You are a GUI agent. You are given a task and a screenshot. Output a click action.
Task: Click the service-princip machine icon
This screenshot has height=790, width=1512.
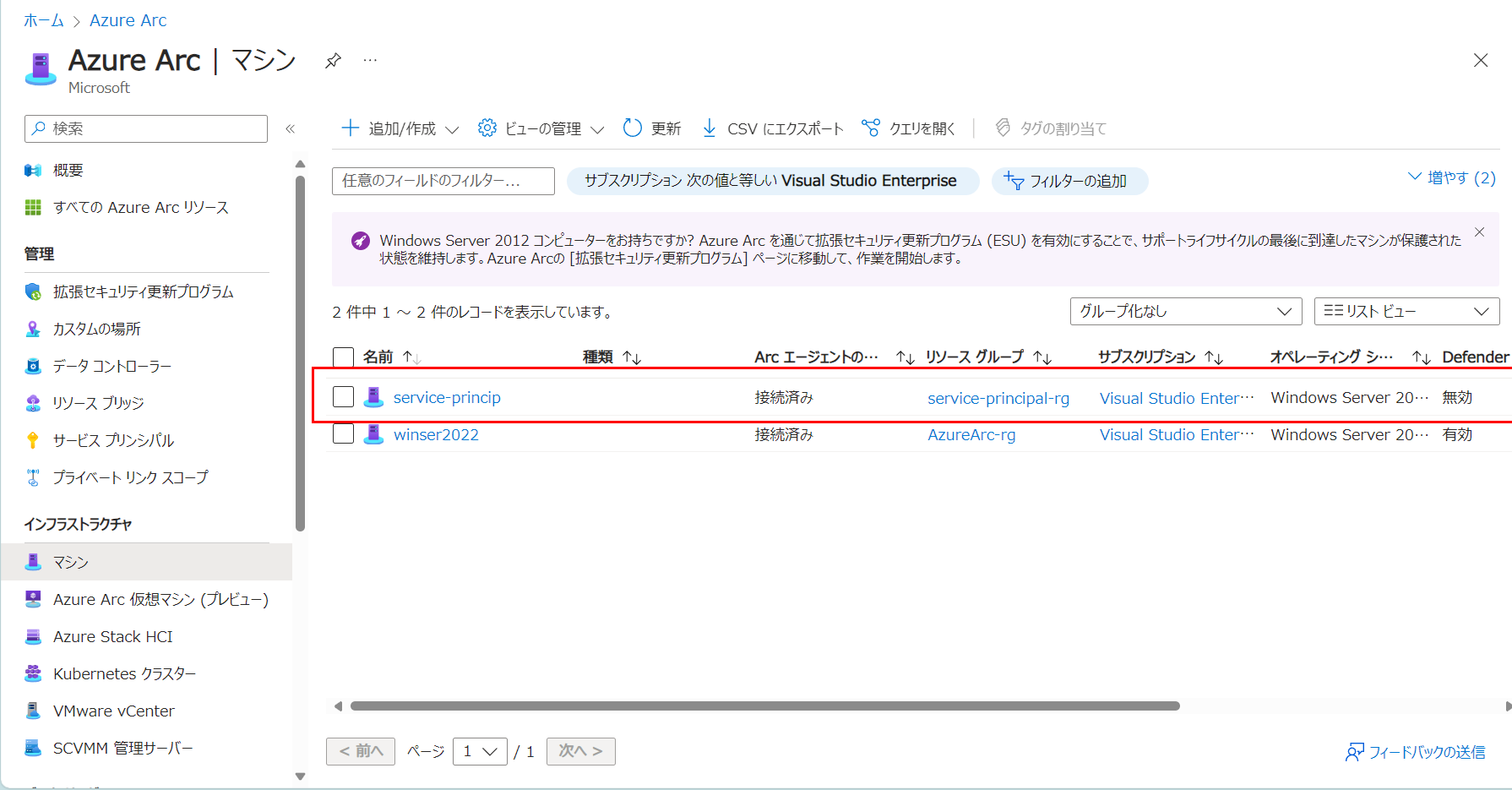pos(373,396)
